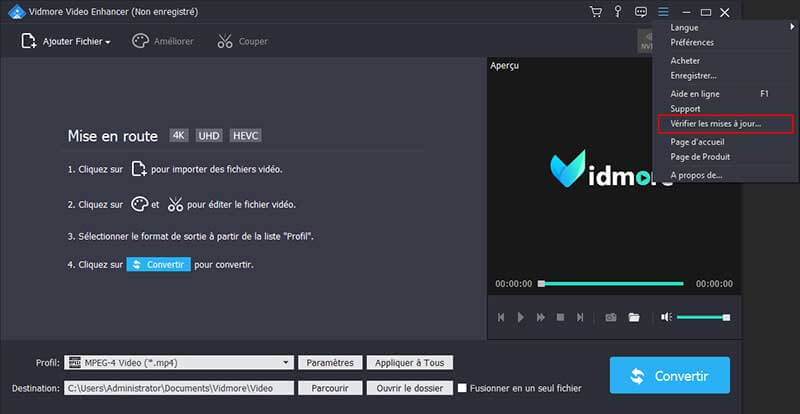The height and width of the screenshot is (414, 800).
Task: Enable Fusionner en un seul fichier
Action: coord(462,388)
